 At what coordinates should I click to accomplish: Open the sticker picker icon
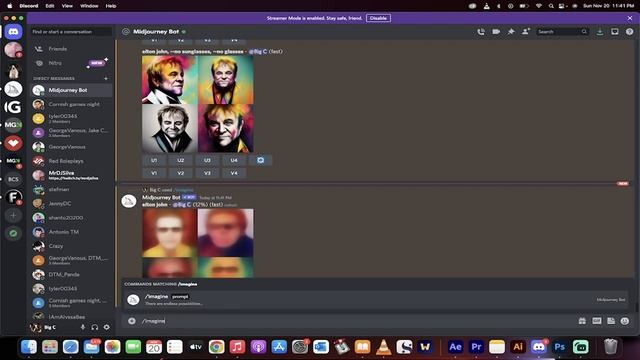click(611, 321)
